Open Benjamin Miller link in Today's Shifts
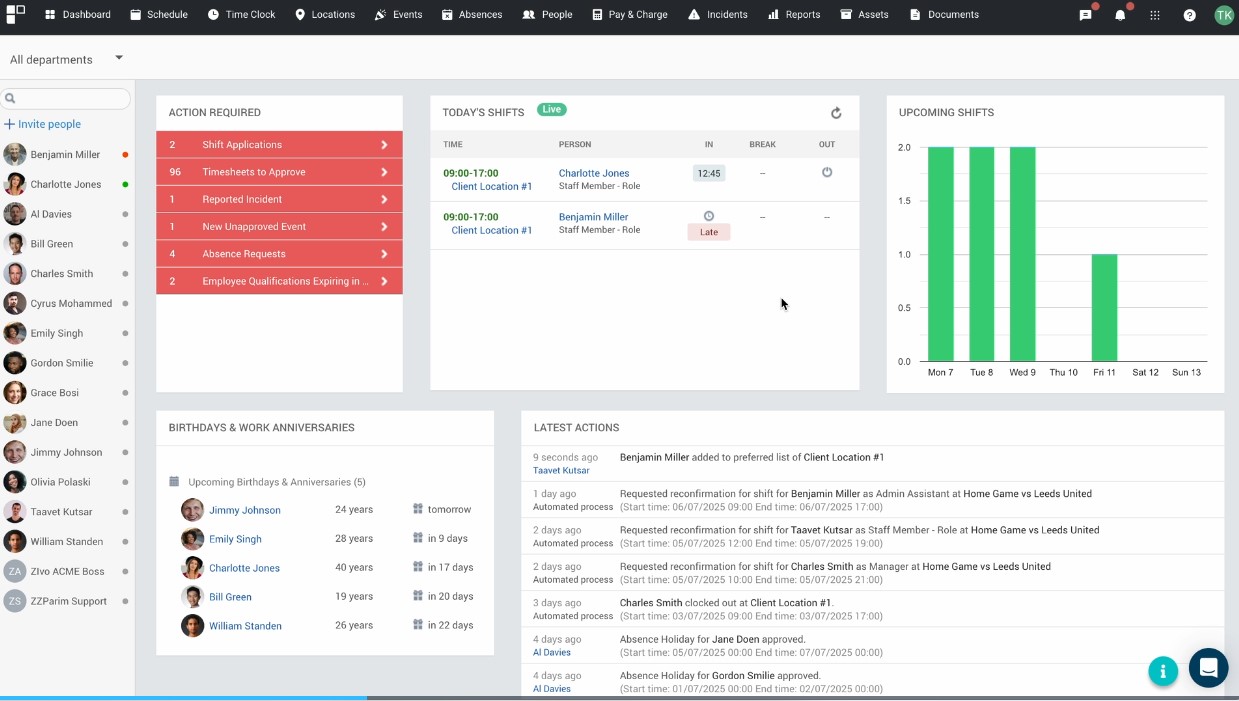 (x=594, y=217)
